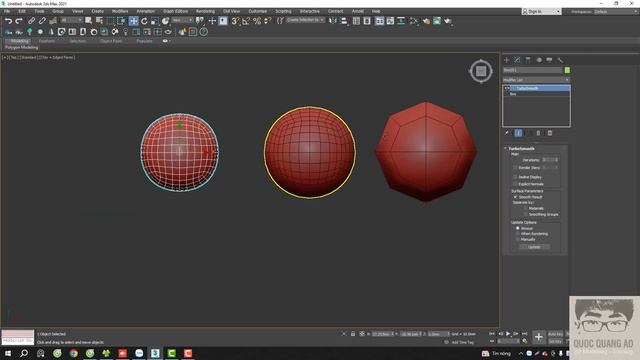Toggle Show End Result icon
Image resolution: width=640 pixels, height=360 pixels.
pos(518,133)
